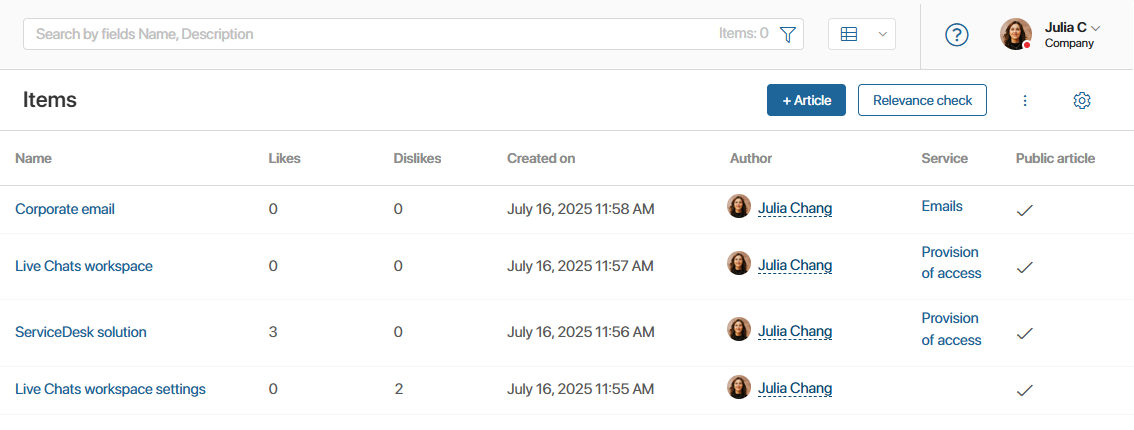Click Julia Chang author in Live Chats workspace row
This screenshot has height=430, width=1134.
coord(795,266)
